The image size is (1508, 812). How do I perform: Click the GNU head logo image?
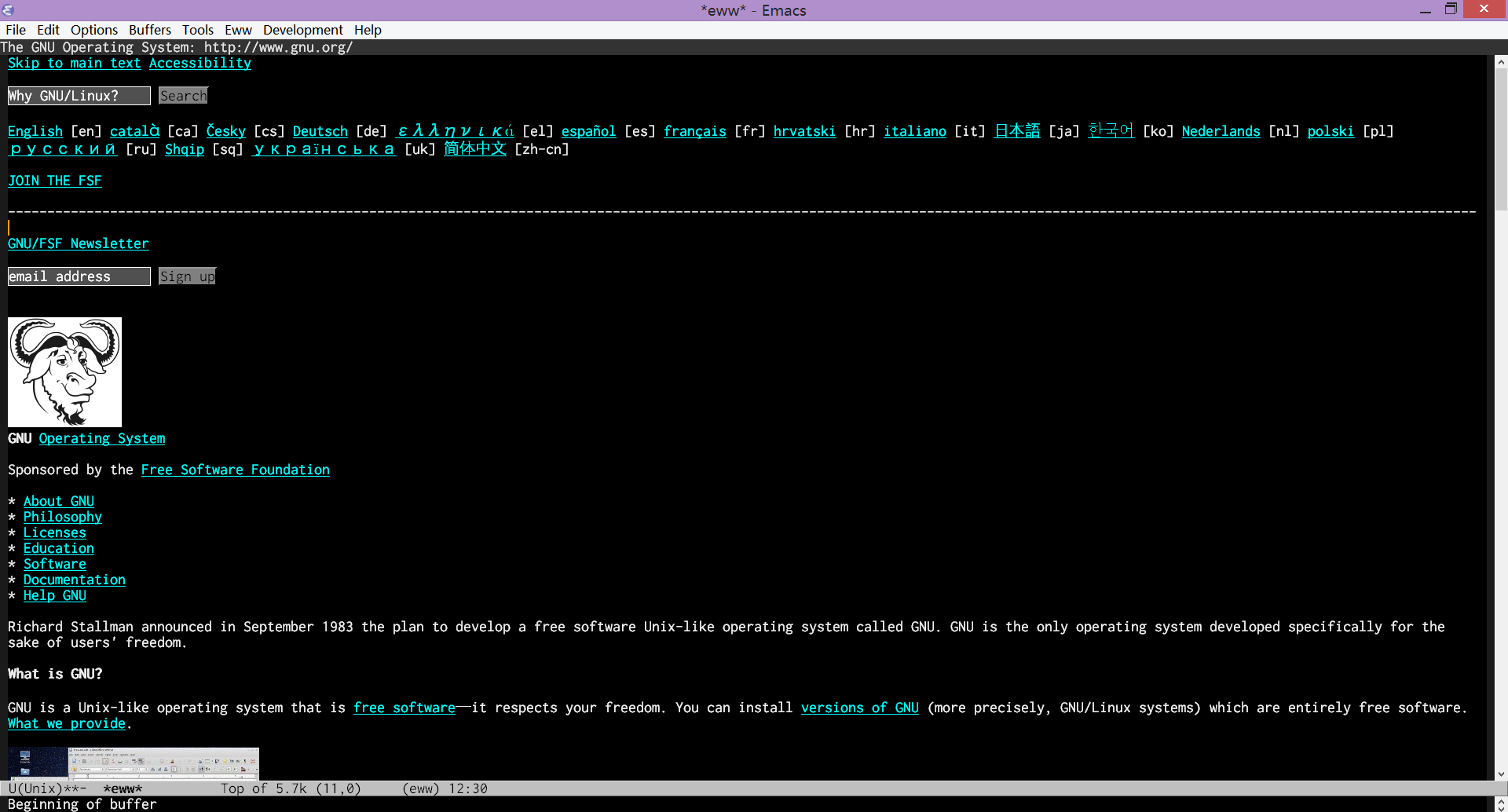point(64,371)
